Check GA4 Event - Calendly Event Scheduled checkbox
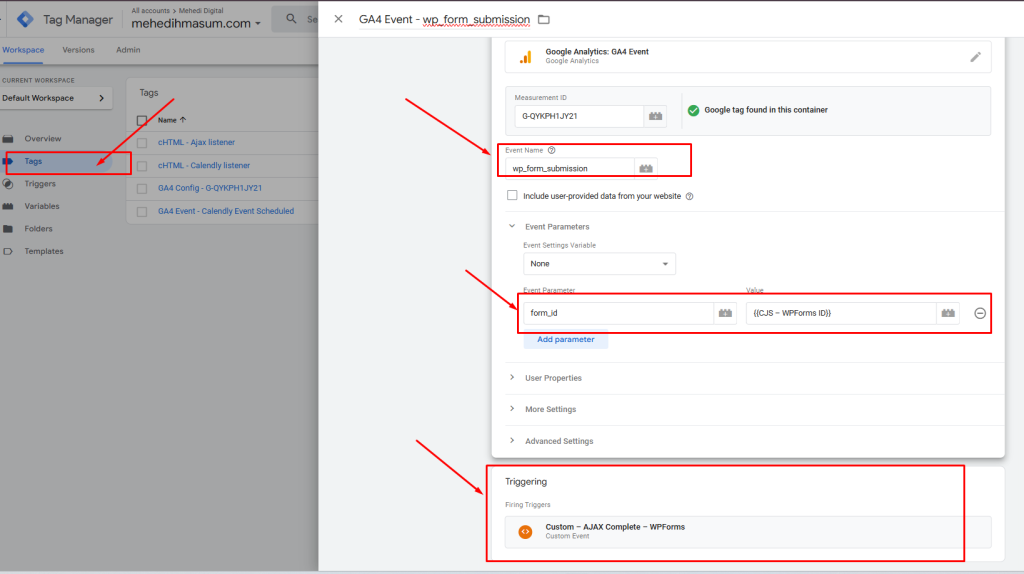1024x574 pixels. (142, 212)
